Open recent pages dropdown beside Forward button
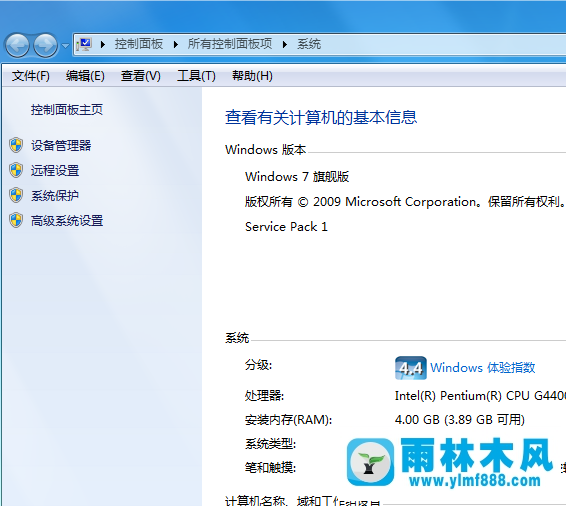The width and height of the screenshot is (566, 506). pyautogui.click(x=65, y=45)
